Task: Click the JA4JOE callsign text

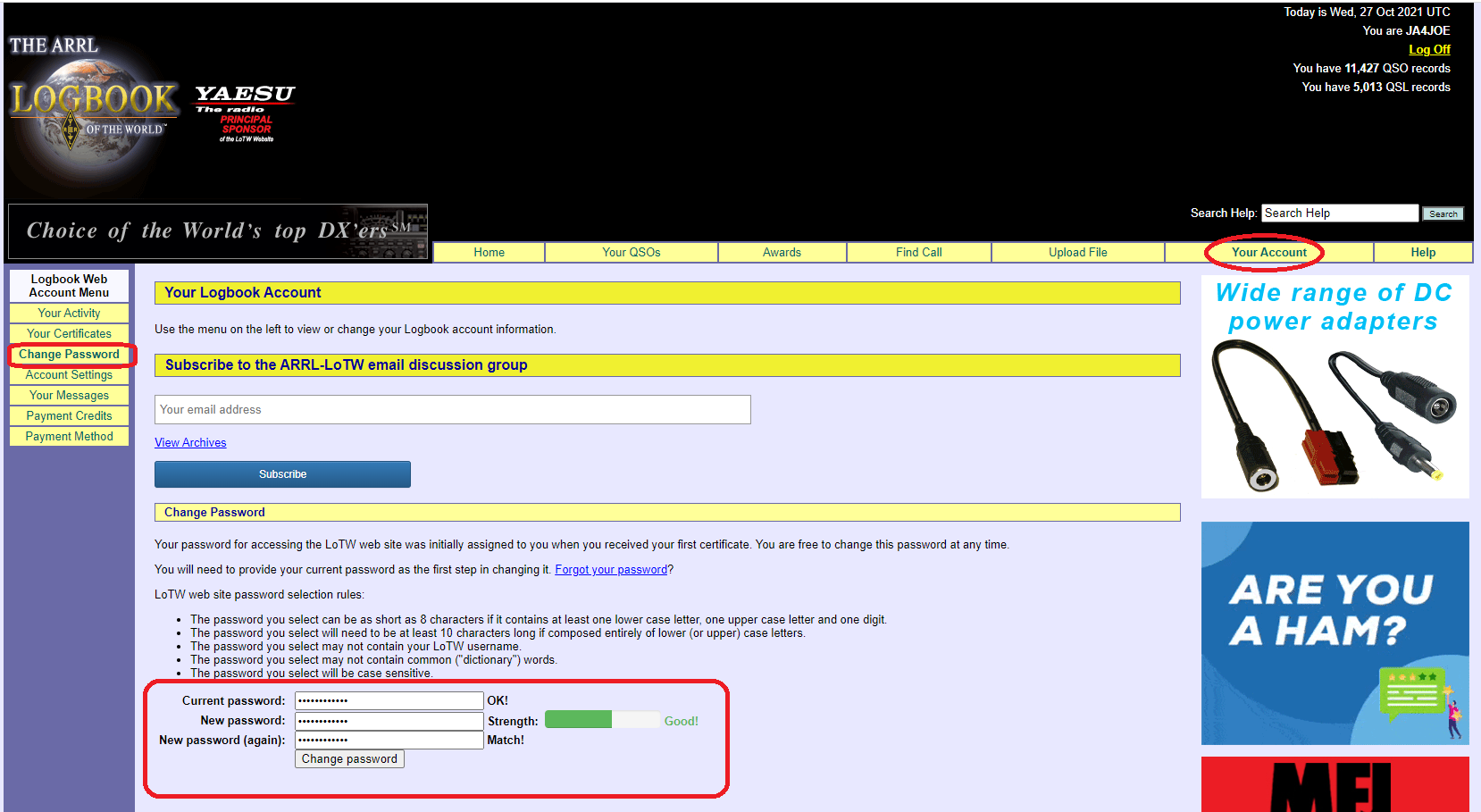Action: (x=1427, y=31)
